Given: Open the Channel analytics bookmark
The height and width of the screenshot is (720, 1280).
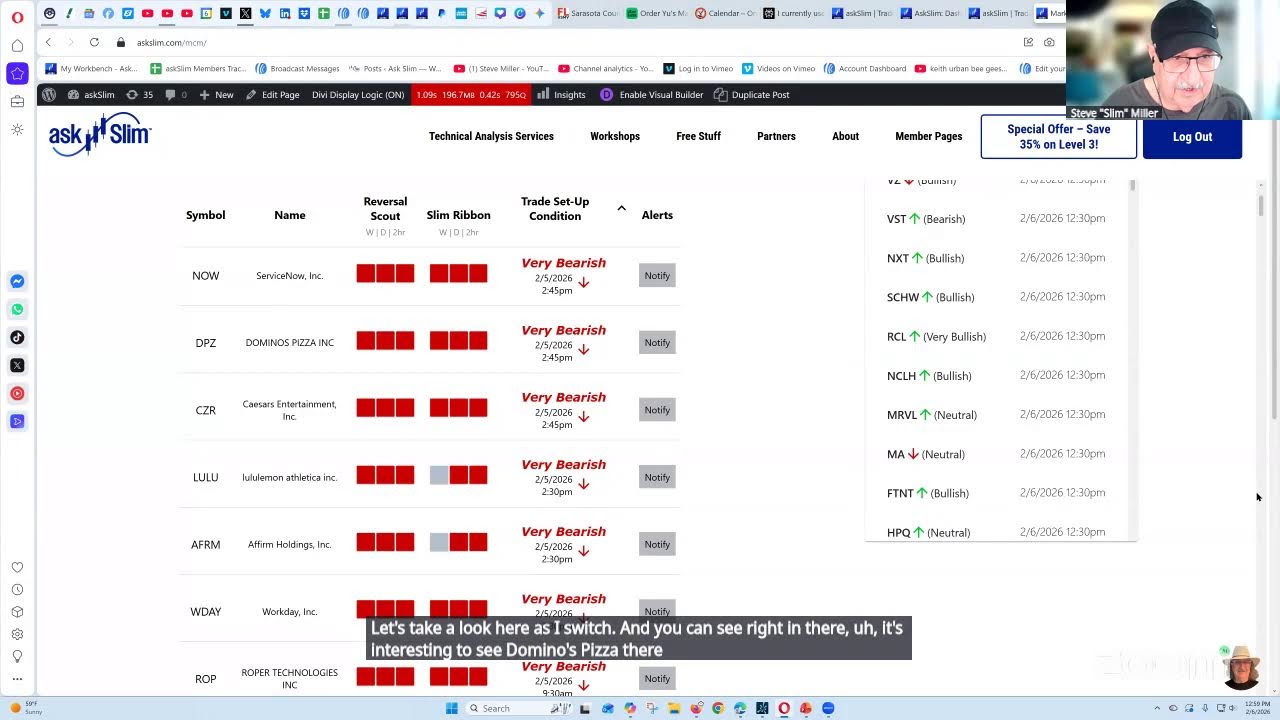Looking at the screenshot, I should pyautogui.click(x=606, y=69).
